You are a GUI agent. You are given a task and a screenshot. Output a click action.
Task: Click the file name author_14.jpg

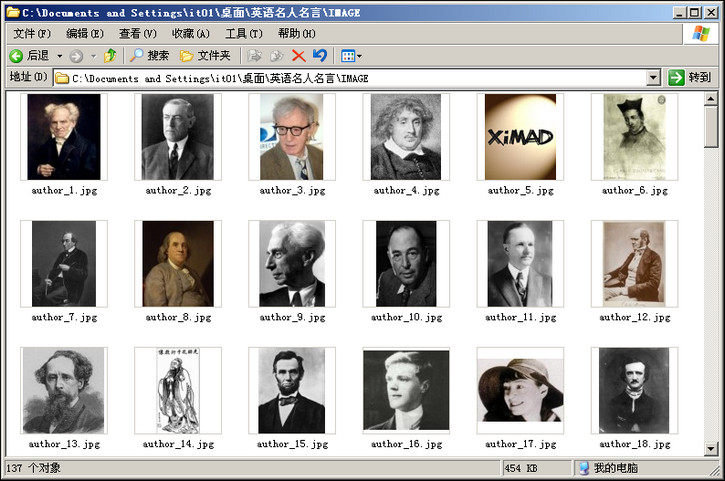point(178,444)
